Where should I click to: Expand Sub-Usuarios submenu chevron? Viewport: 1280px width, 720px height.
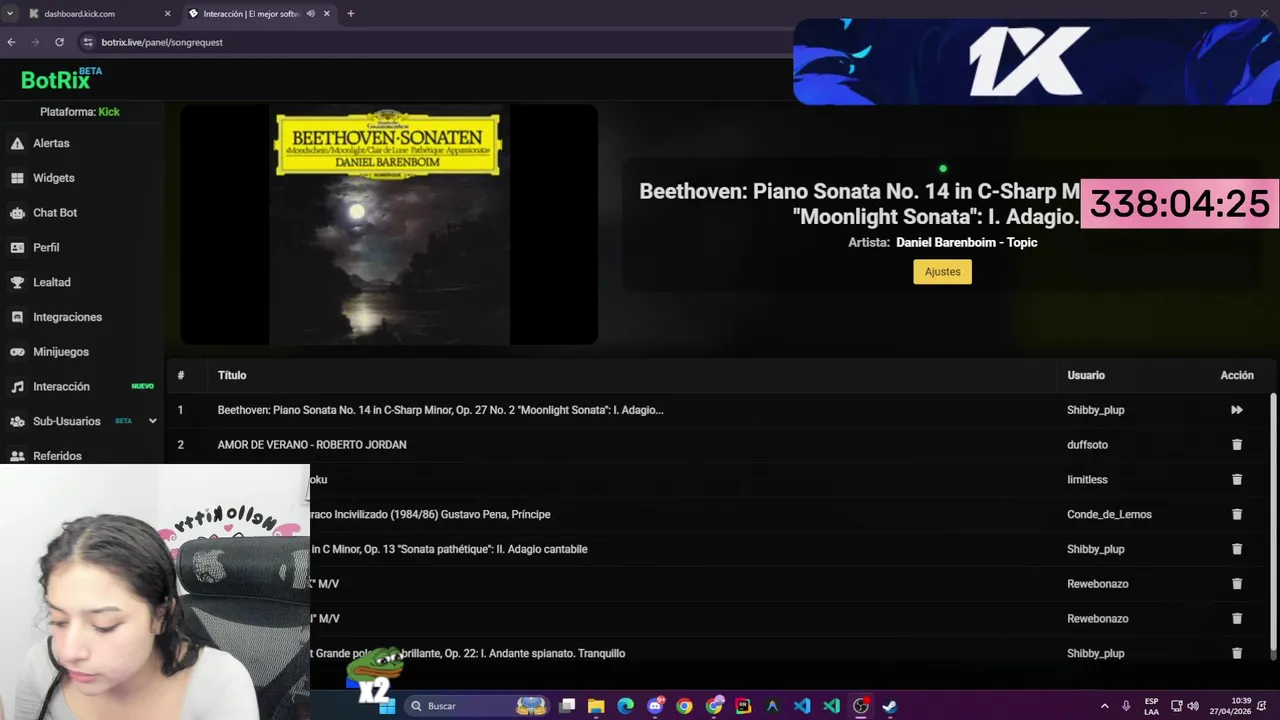pyautogui.click(x=153, y=421)
